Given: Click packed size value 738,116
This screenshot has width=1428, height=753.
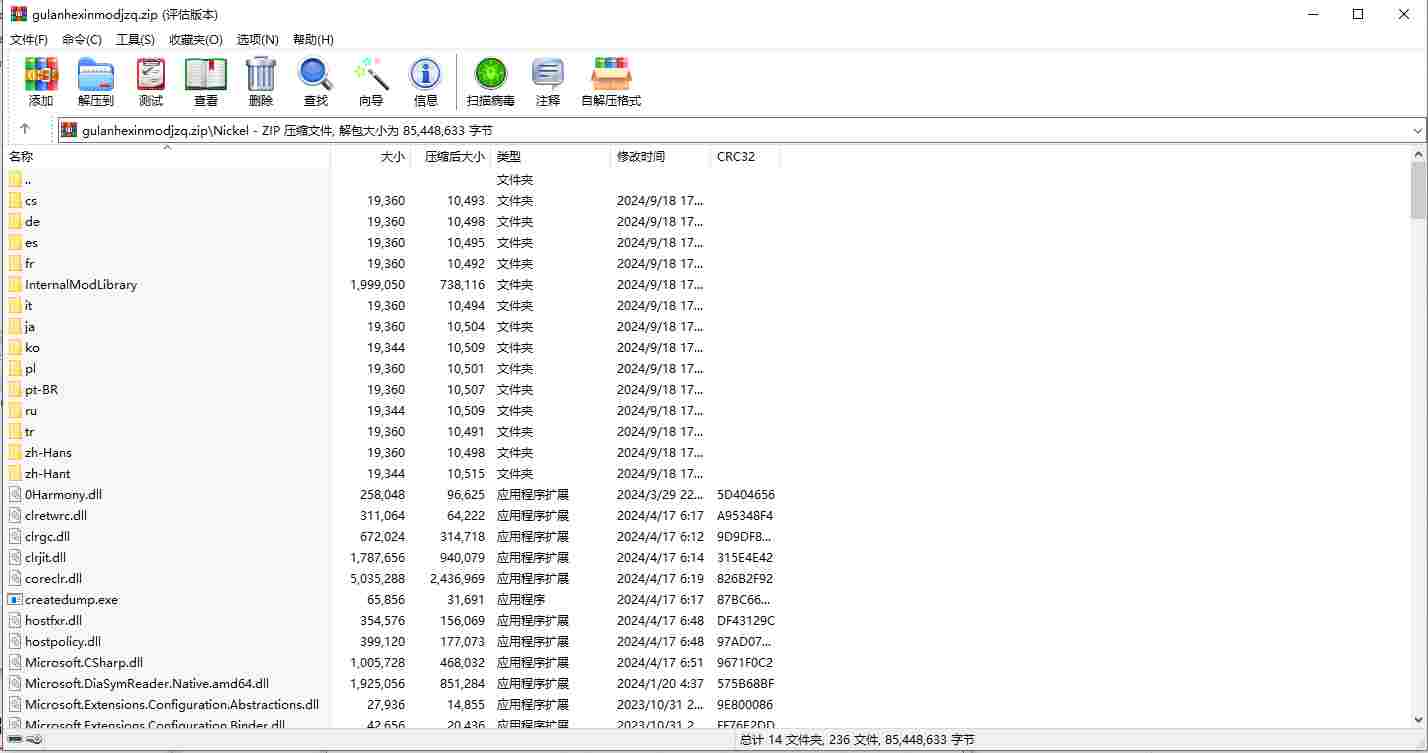Looking at the screenshot, I should [462, 284].
